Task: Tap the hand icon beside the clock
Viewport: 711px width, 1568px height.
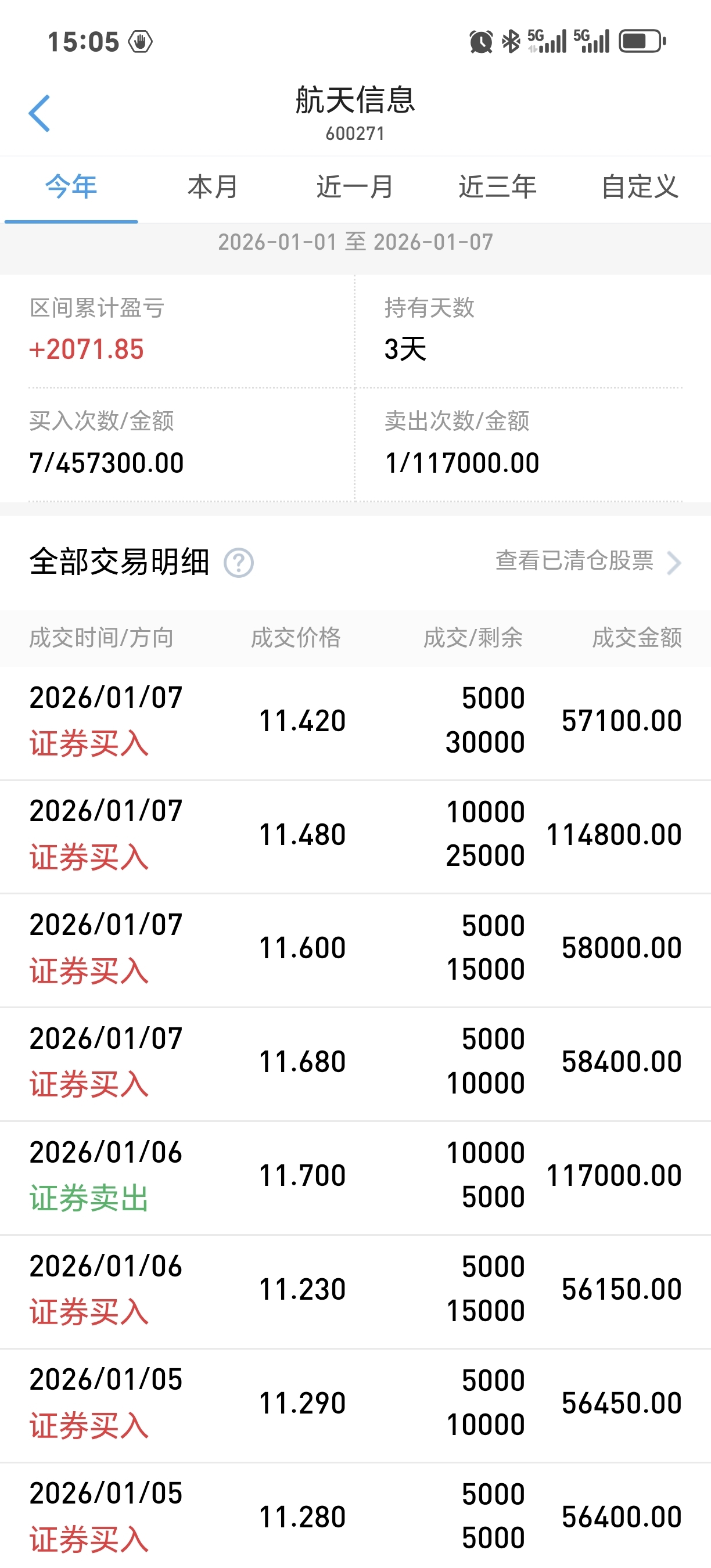Action: (140, 41)
